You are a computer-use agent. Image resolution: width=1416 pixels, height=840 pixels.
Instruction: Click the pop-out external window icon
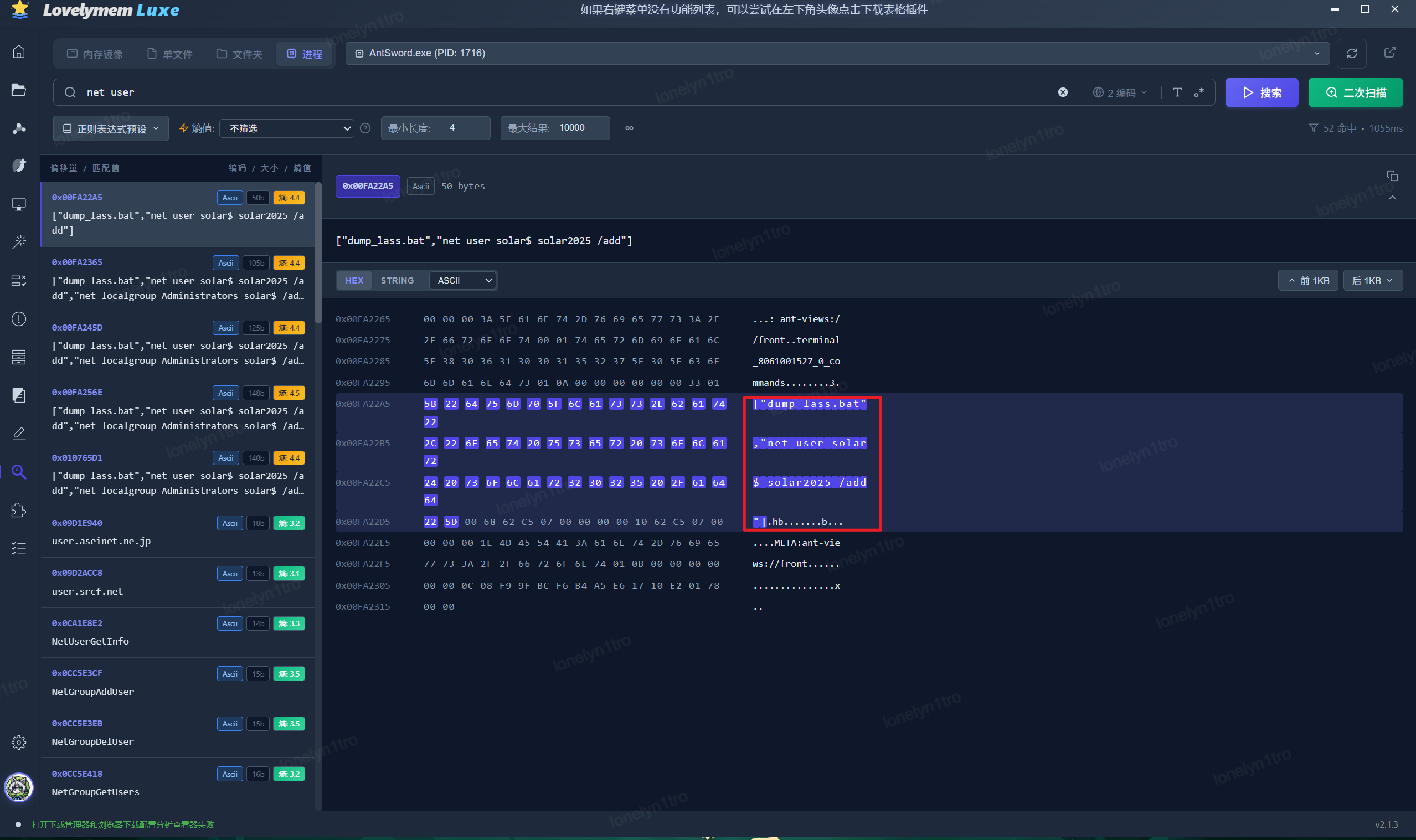(x=1390, y=53)
